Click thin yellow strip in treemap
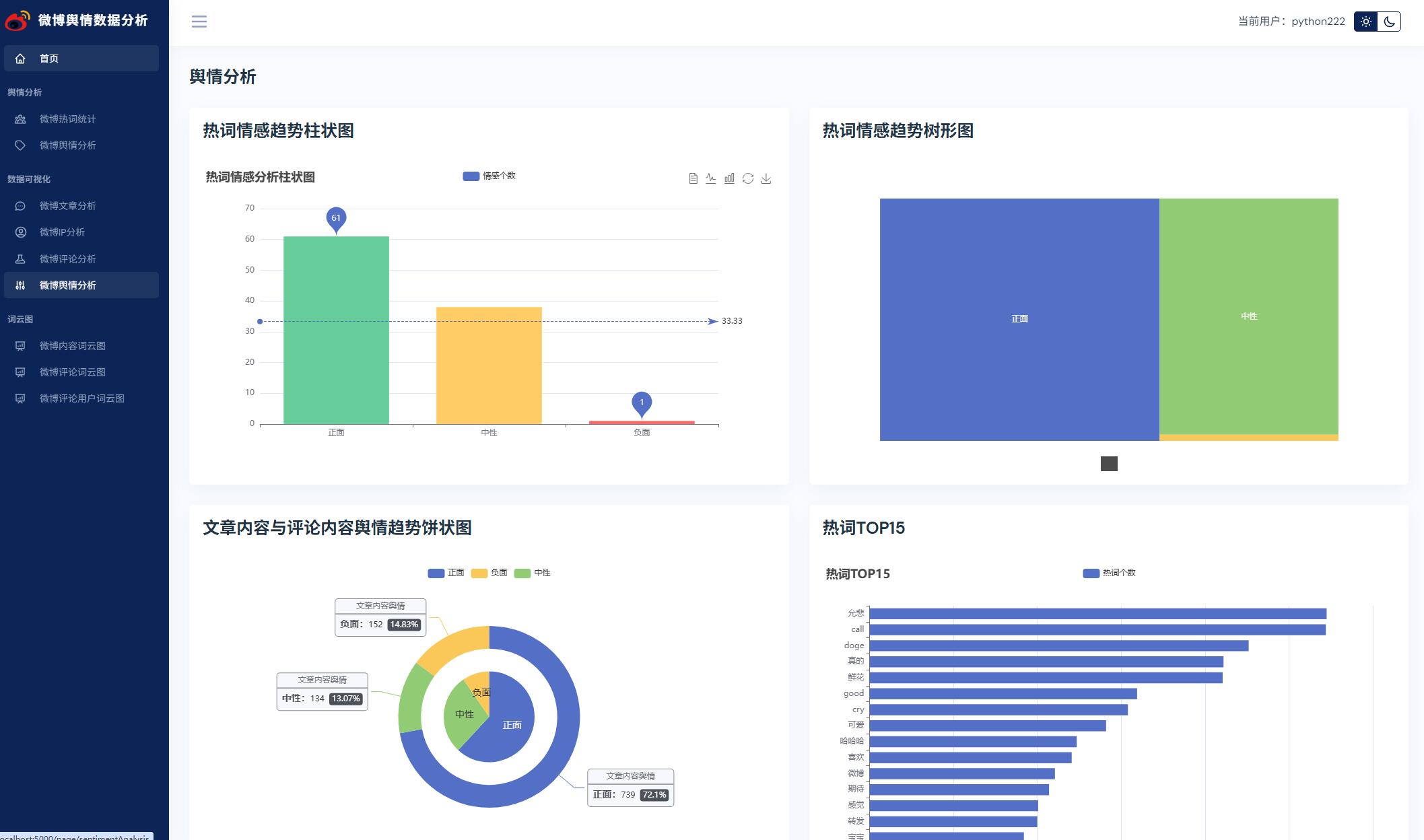The image size is (1424, 840). point(1249,438)
